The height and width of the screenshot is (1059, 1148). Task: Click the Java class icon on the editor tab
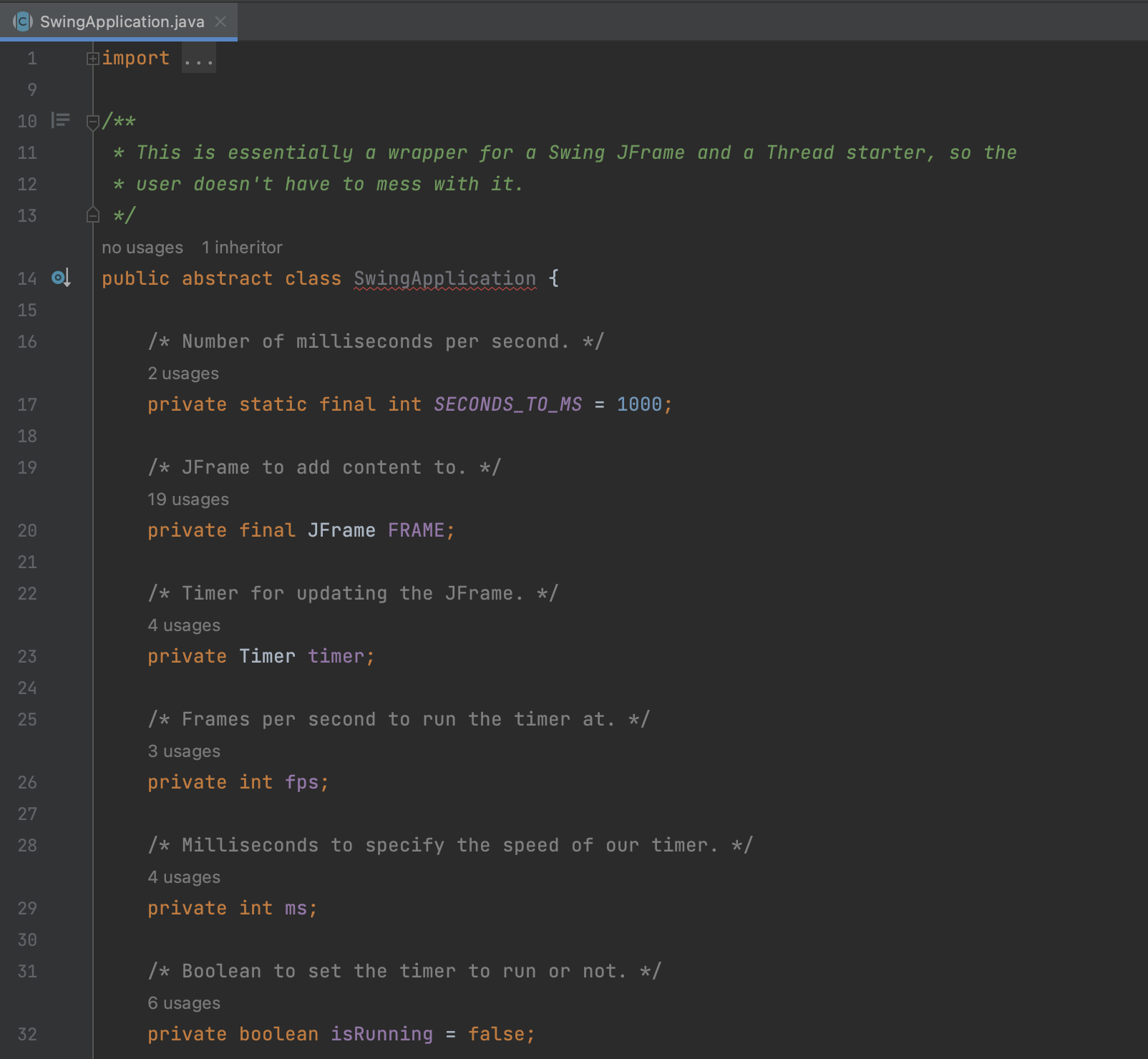(24, 21)
